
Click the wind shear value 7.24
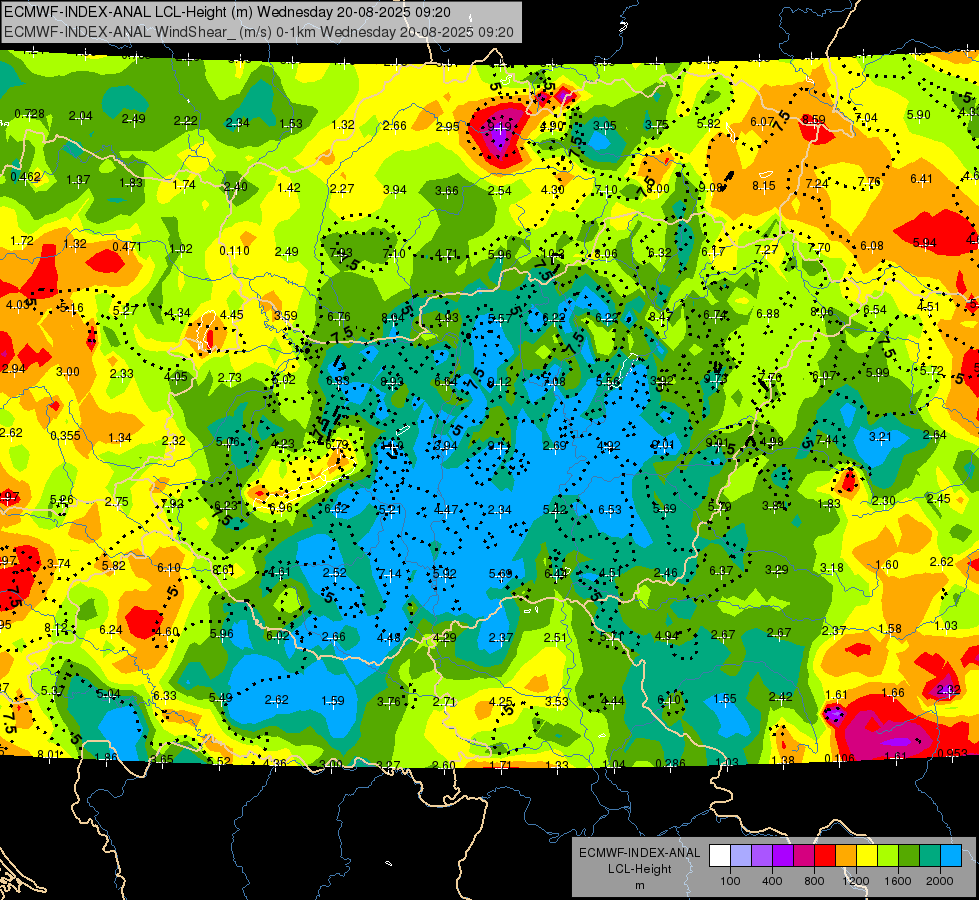coord(817,184)
